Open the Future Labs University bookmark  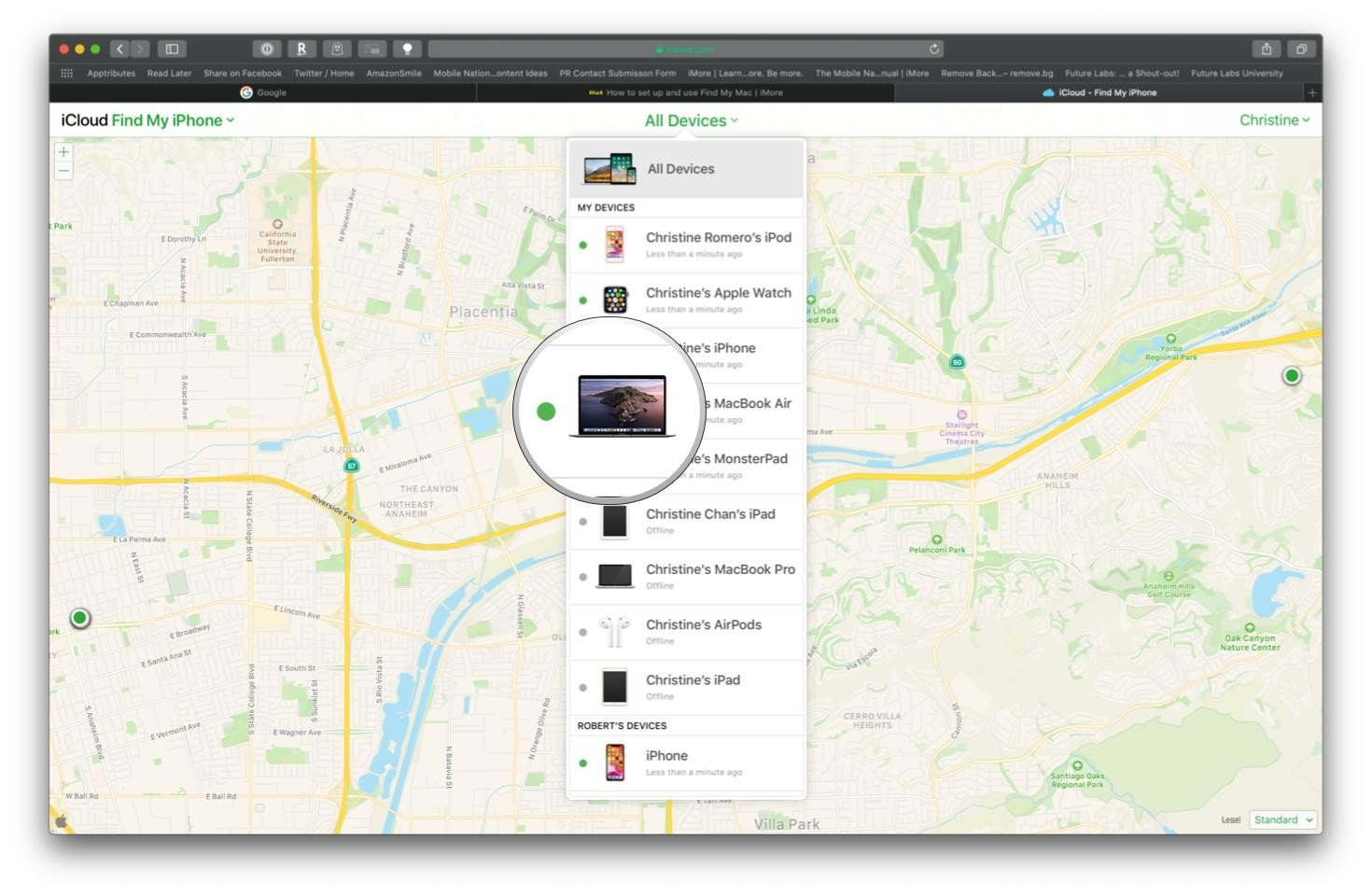[x=1237, y=73]
